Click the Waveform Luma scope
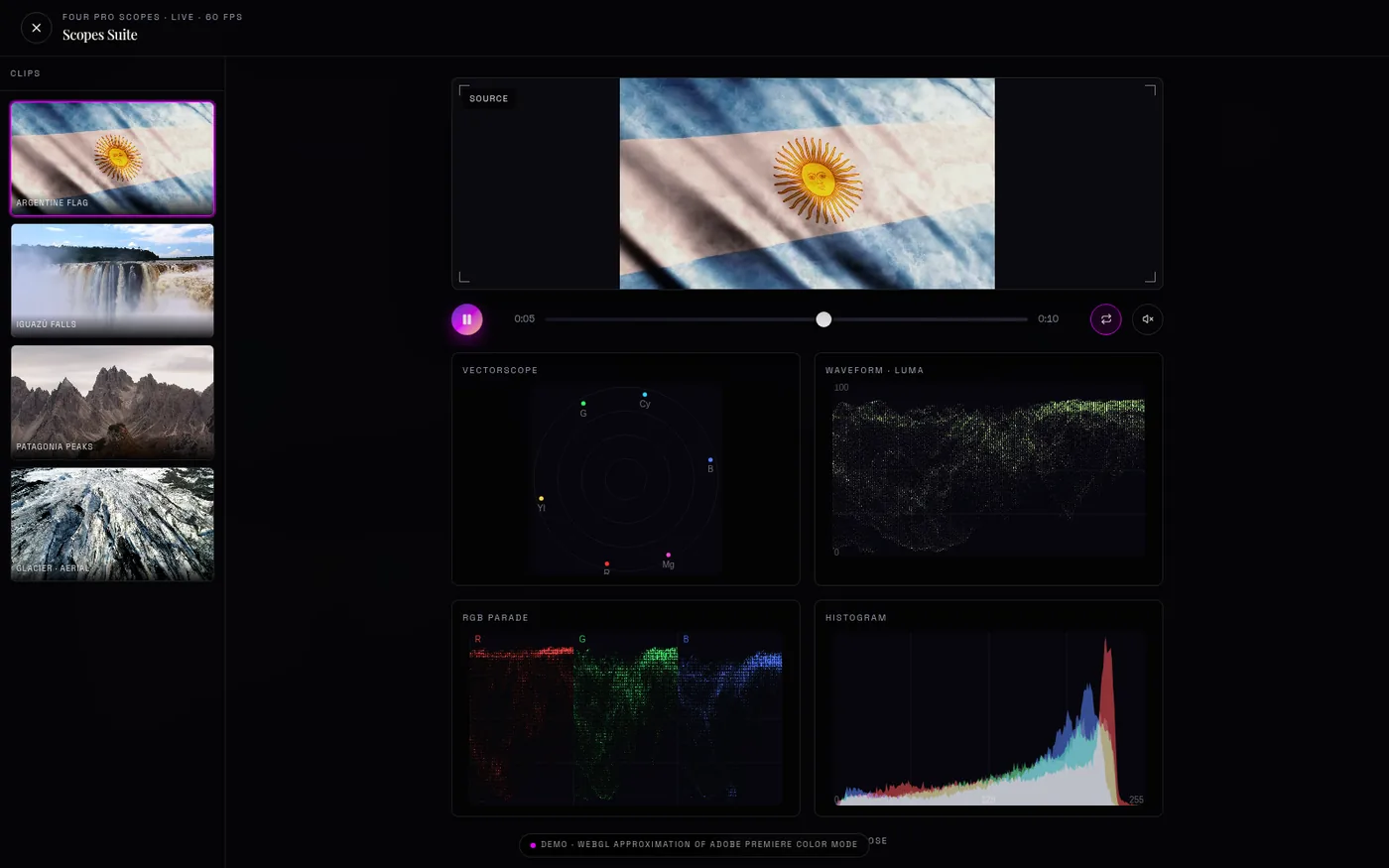 (988, 469)
